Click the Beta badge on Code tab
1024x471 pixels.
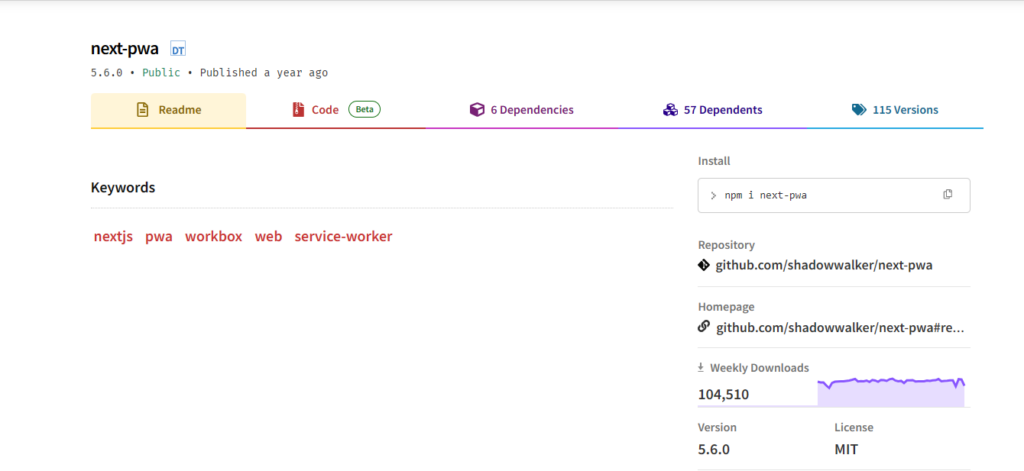[364, 109]
